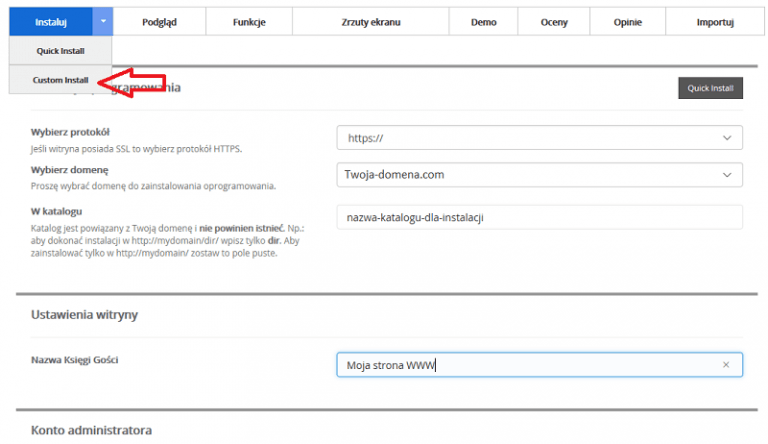Switch to the Opinie tab

(628, 22)
